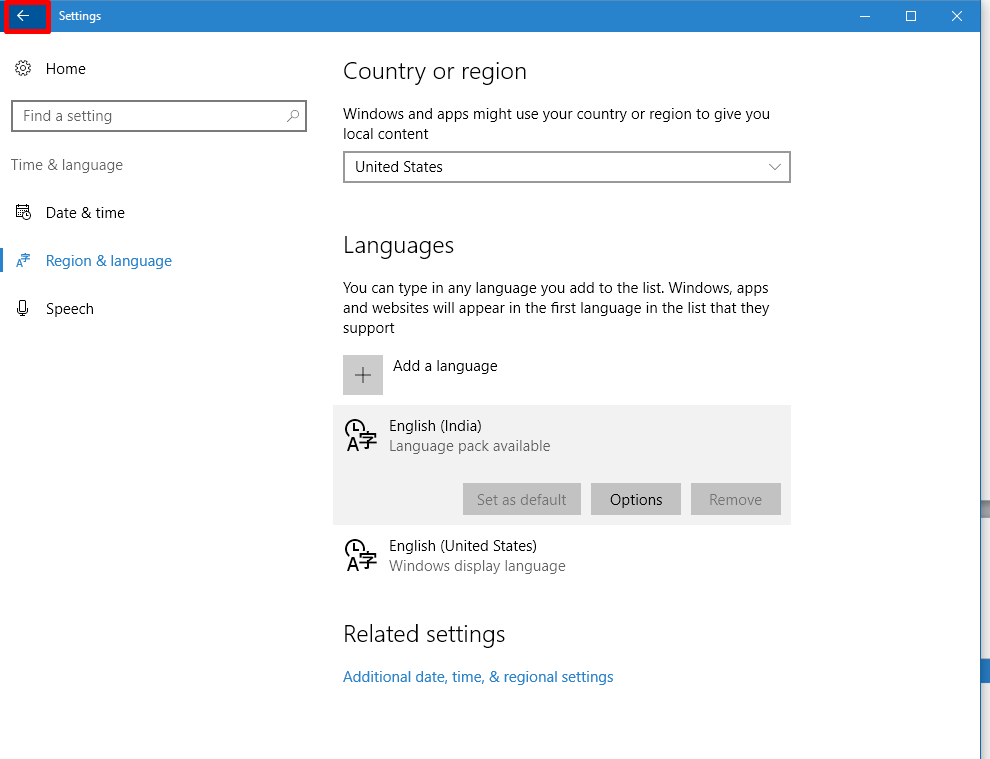Open Options for English (India)
The width and height of the screenshot is (990, 759).
pyautogui.click(x=636, y=500)
